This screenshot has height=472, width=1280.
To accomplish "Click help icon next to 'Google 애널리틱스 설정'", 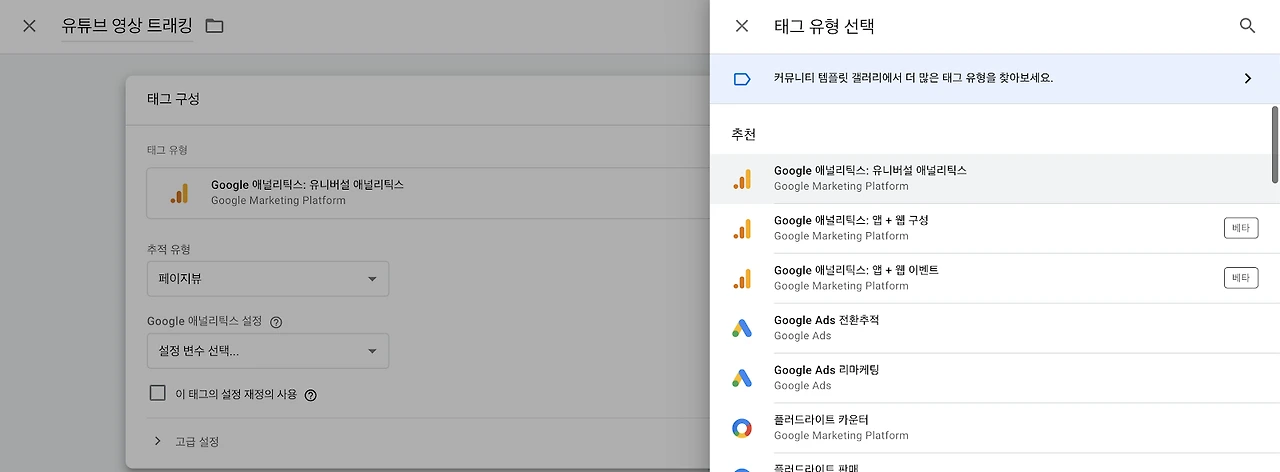I will point(276,322).
